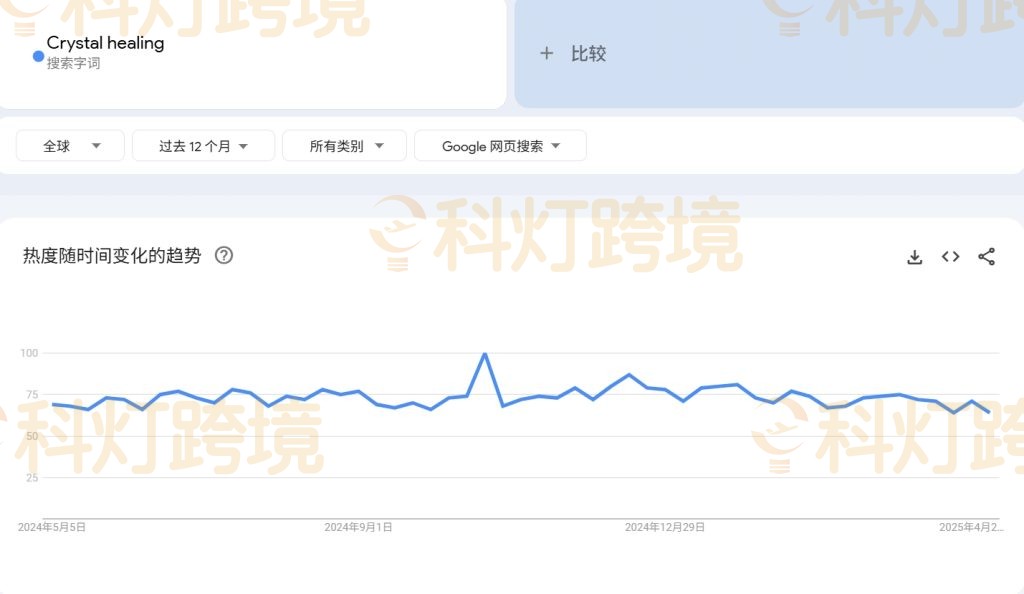Open the 全球 region dropdown
The image size is (1024, 594).
[x=70, y=145]
